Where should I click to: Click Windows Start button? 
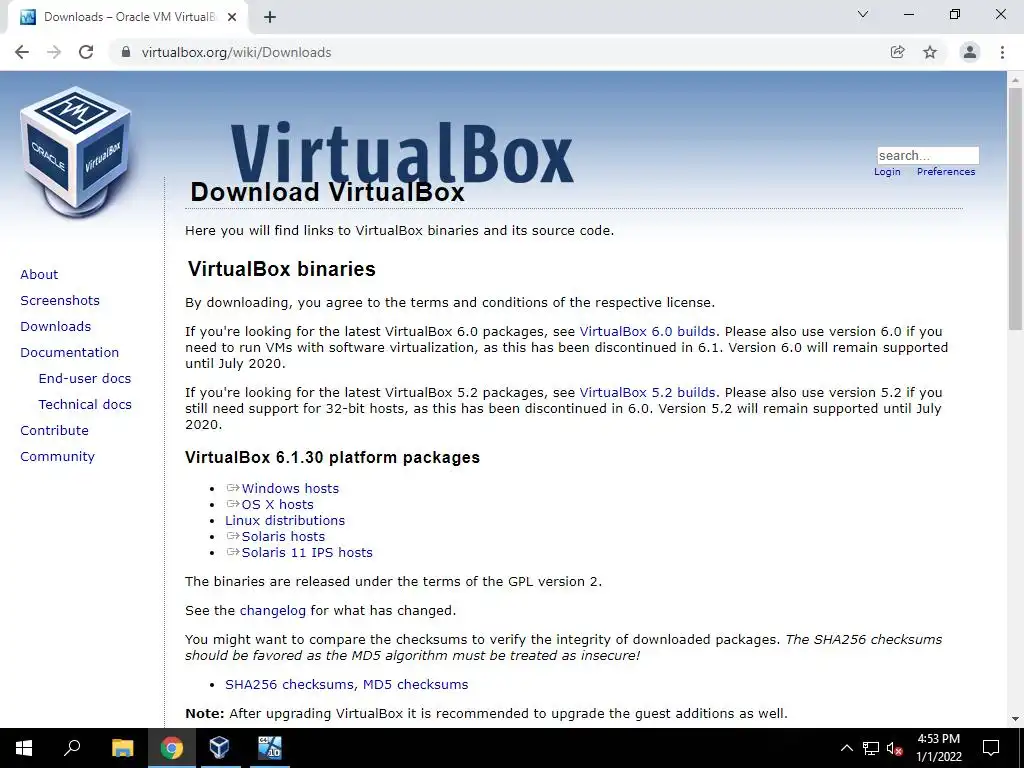coord(24,748)
